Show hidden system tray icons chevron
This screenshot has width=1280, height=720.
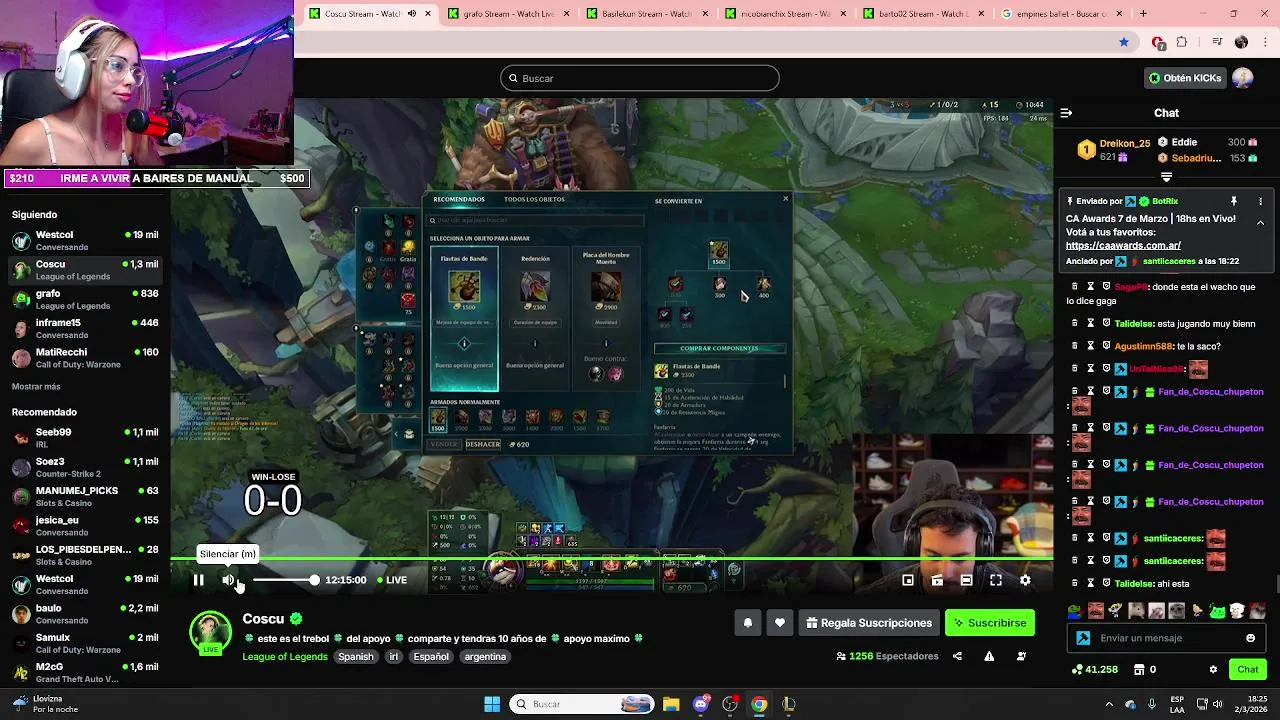(x=1108, y=704)
